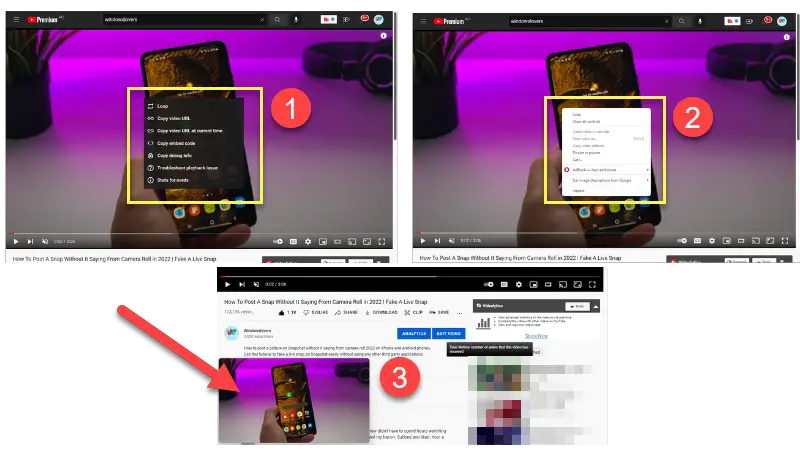Enable miniplayer in screenshot 1 player

323,241
